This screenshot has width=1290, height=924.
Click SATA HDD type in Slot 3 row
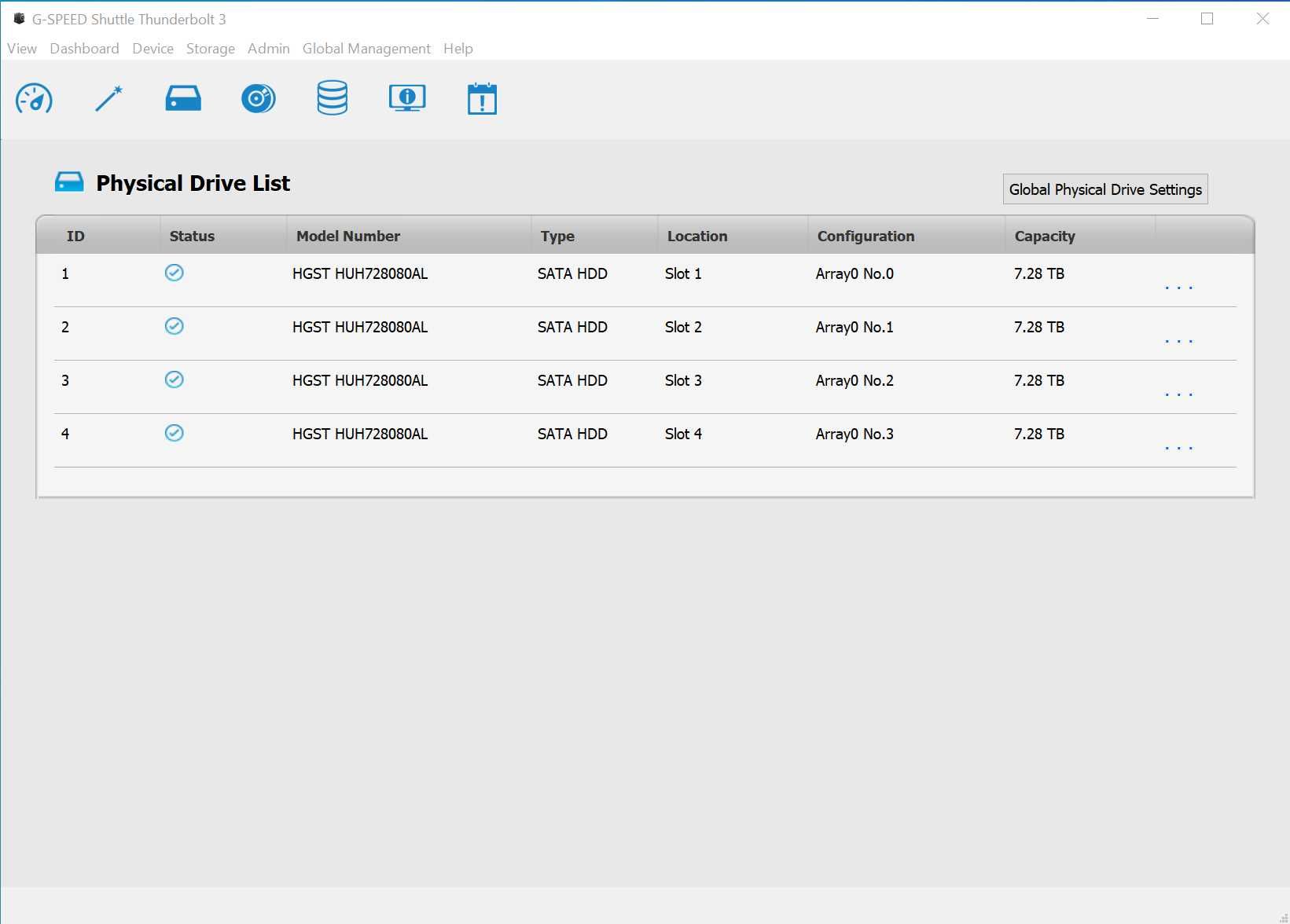[572, 380]
